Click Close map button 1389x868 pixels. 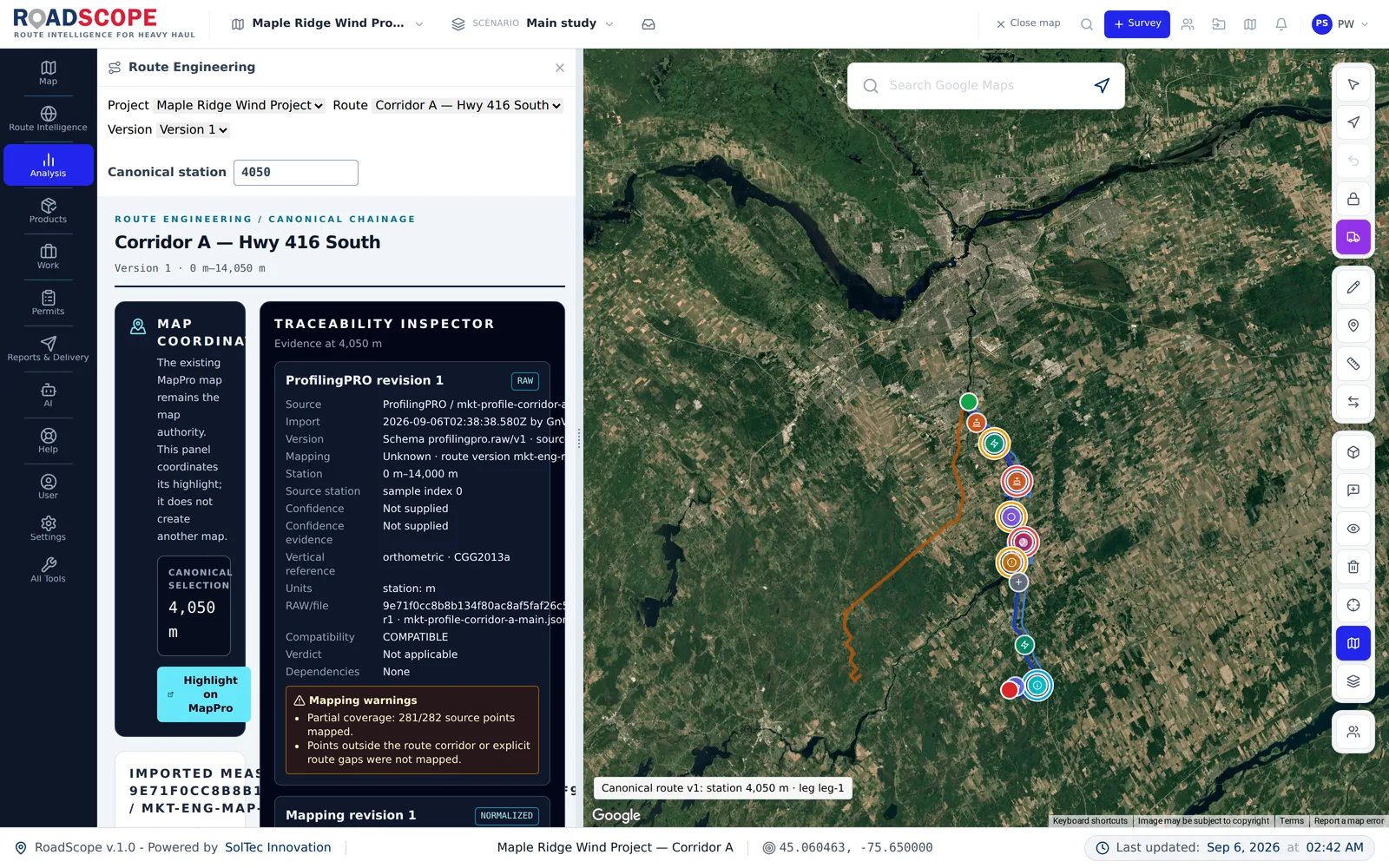(1028, 23)
